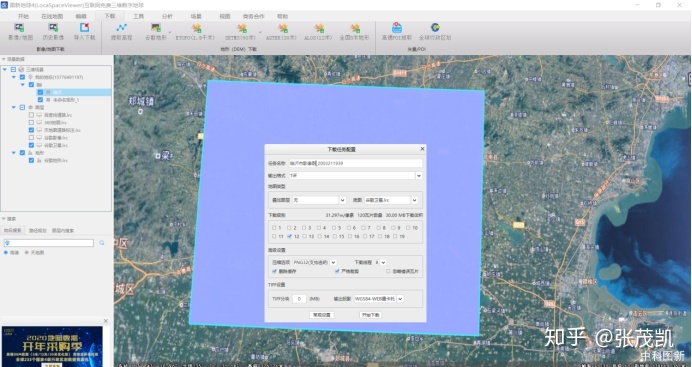692x367 pixels.
Task: Switch to the 路径规划 search tab
Action: [38, 231]
